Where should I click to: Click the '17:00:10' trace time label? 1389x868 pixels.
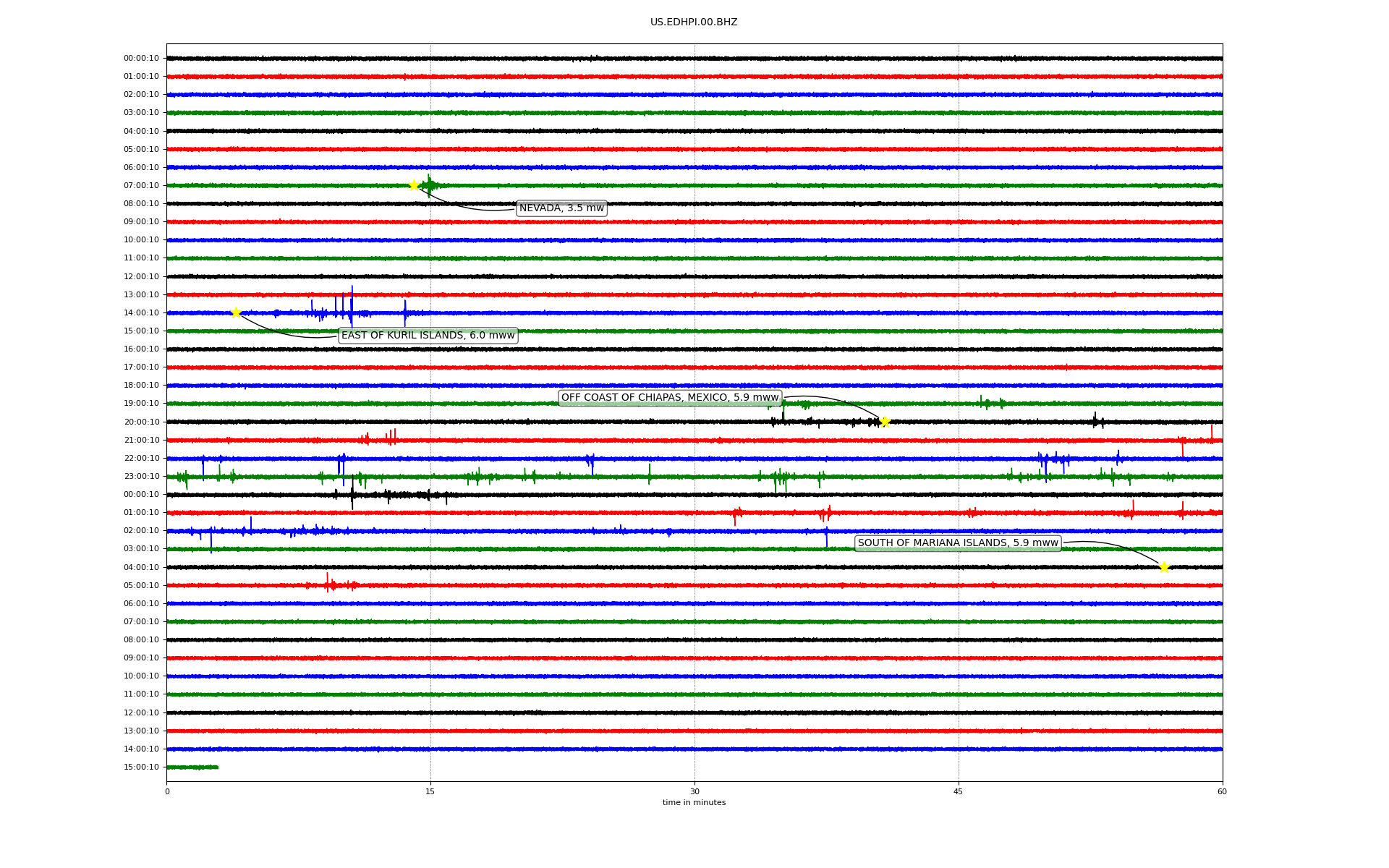(141, 367)
